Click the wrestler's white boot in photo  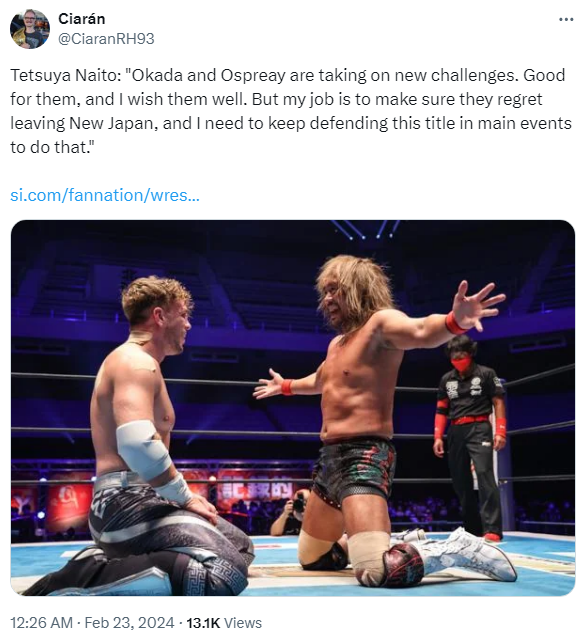tap(469, 558)
